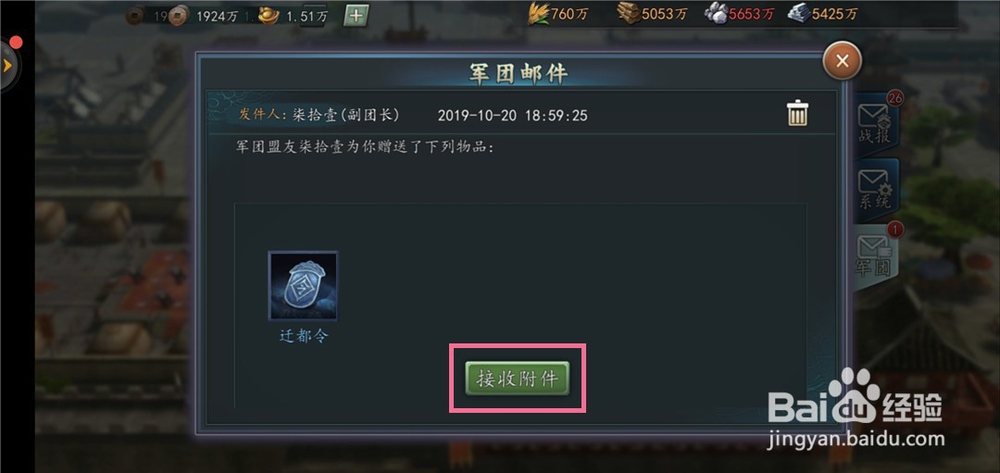This screenshot has height=473, width=1000.
Task: Tap the copper coin icon showing 1924万
Action: (x=179, y=15)
